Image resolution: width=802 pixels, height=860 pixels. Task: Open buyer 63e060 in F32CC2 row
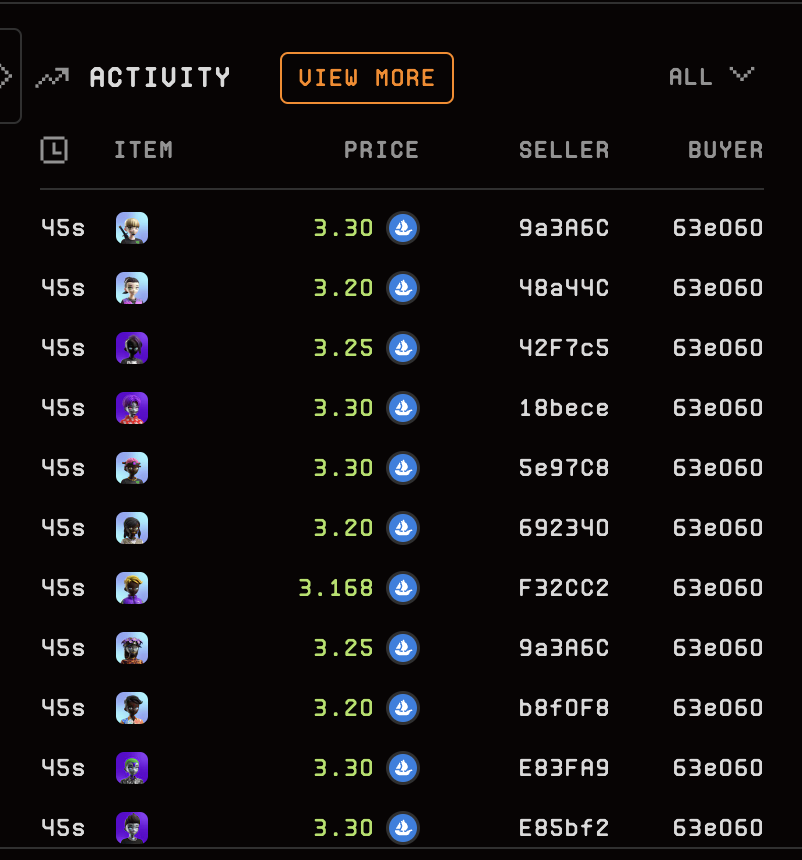point(718,588)
